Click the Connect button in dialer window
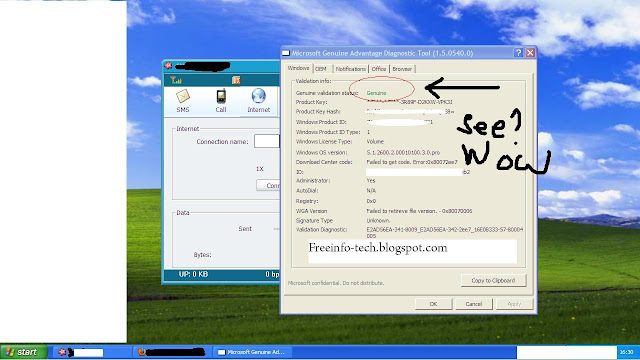This screenshot has width=640, height=360. point(268,185)
